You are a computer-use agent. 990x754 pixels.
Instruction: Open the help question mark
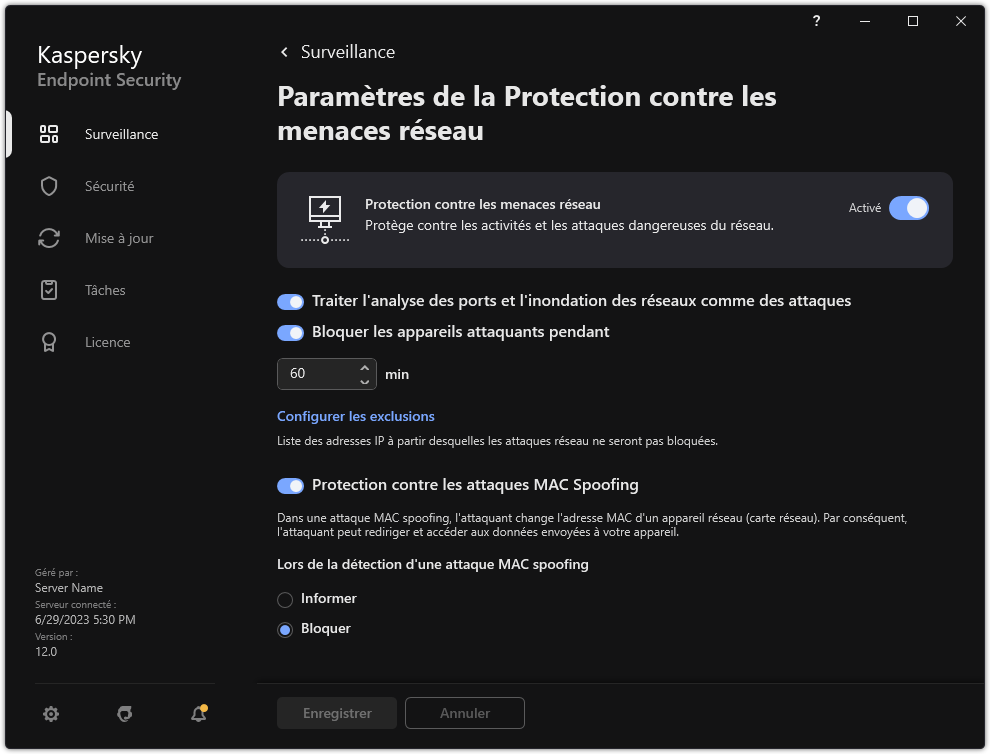click(x=815, y=21)
